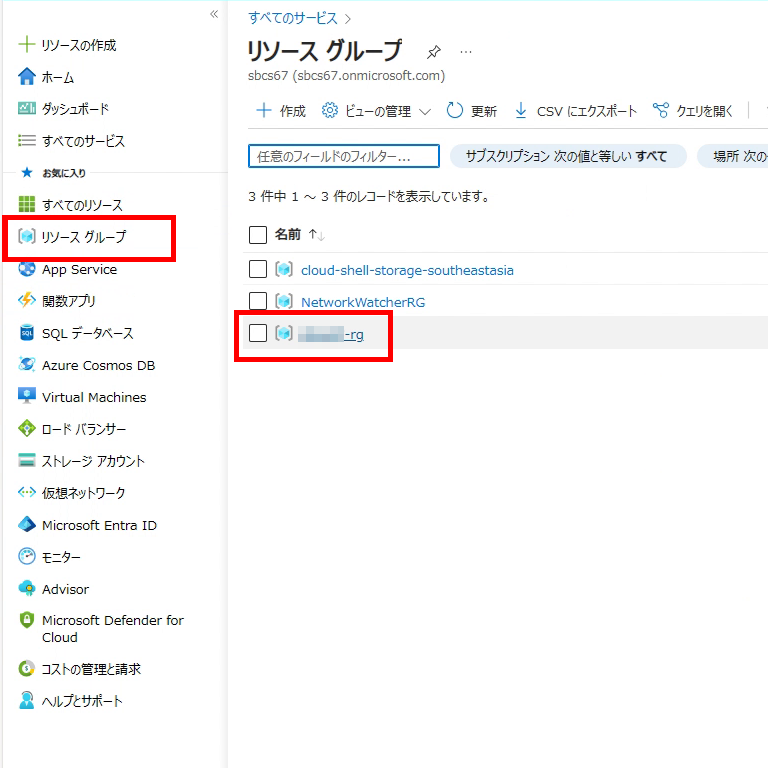768x768 pixels.
Task: Click the ロード バランサー diamond icon
Action: tap(26, 429)
